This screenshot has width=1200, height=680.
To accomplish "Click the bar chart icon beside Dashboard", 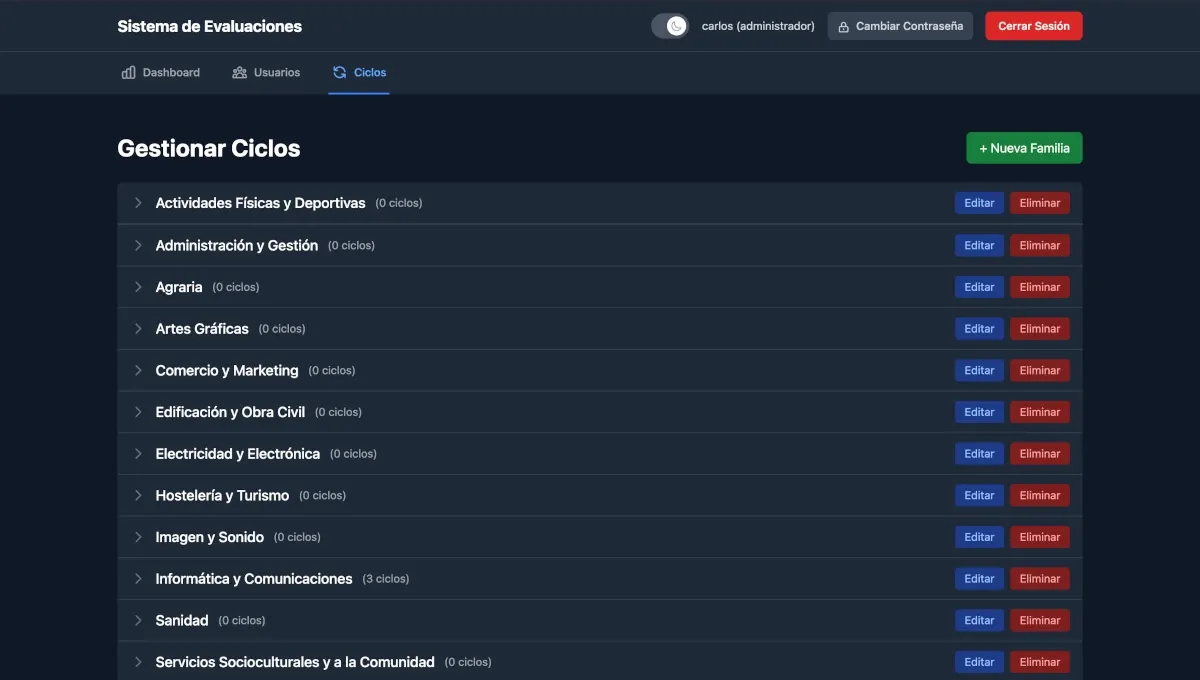I will (127, 71).
